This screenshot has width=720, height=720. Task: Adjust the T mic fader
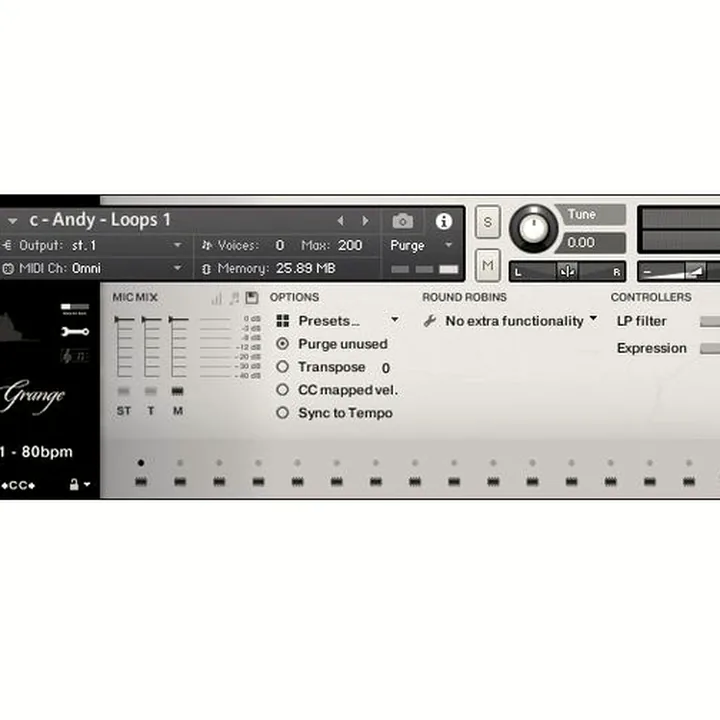click(x=151, y=319)
